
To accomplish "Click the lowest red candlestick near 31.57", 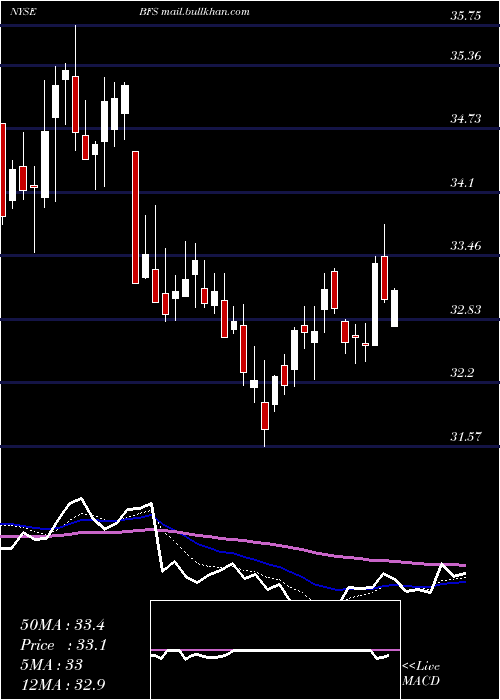I will 265,416.
